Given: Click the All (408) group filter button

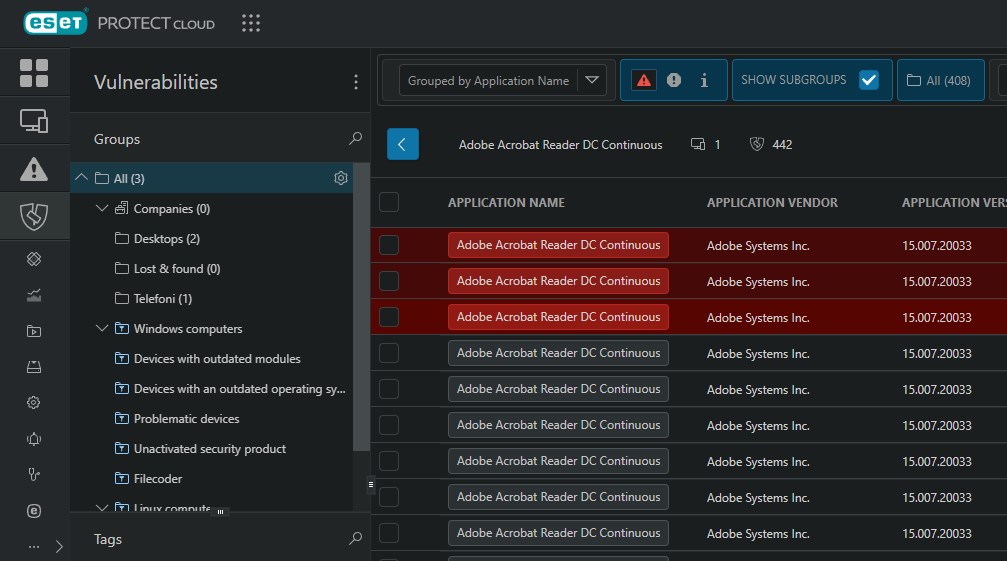Looking at the screenshot, I should click(x=939, y=80).
